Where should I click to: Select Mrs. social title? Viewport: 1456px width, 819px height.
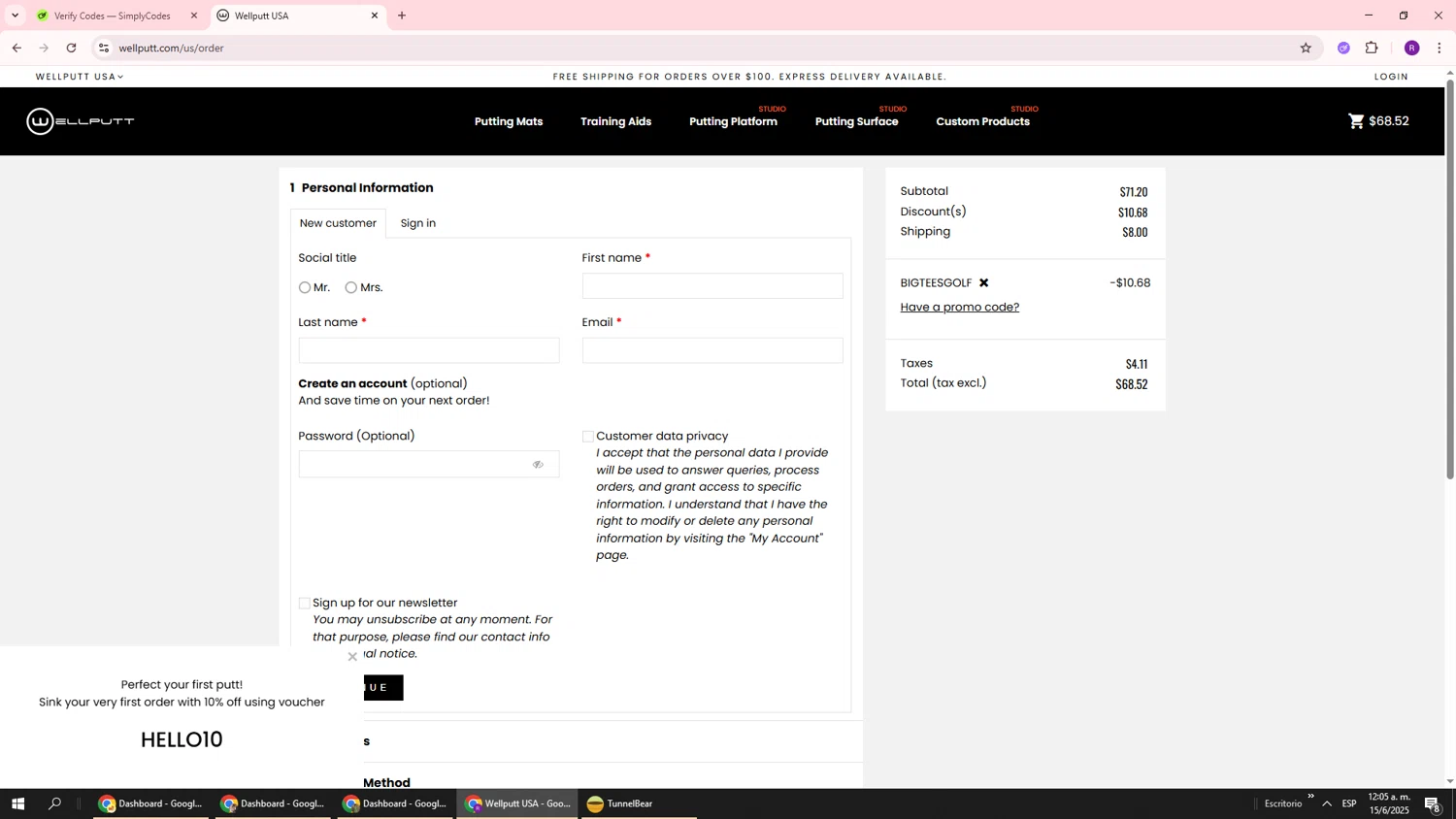[x=351, y=288]
